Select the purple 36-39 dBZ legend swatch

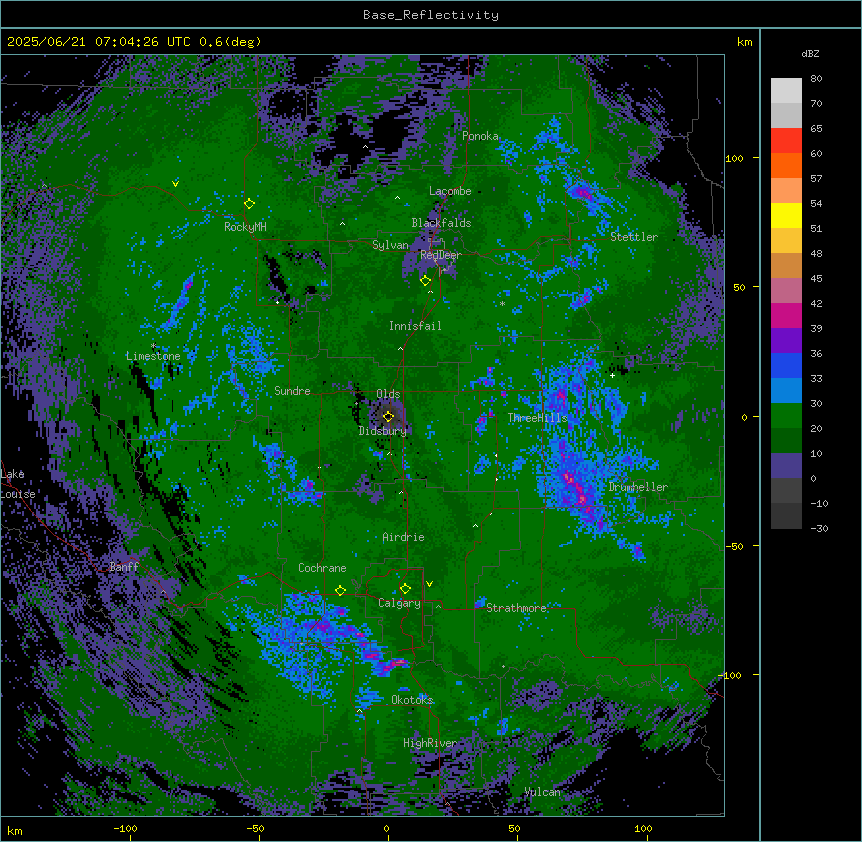point(786,341)
